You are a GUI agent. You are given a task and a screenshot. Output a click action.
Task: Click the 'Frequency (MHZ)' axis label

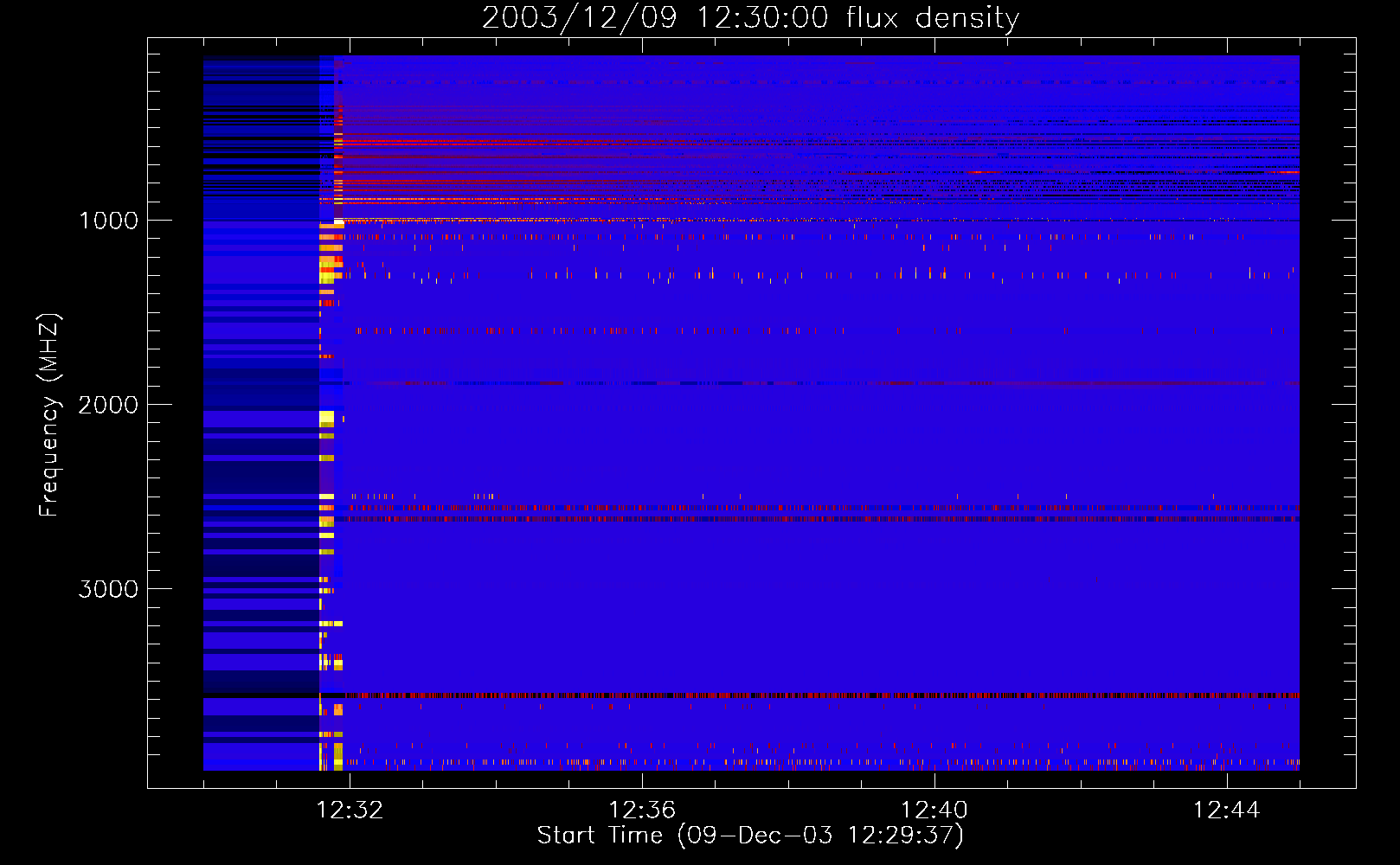pos(49,415)
